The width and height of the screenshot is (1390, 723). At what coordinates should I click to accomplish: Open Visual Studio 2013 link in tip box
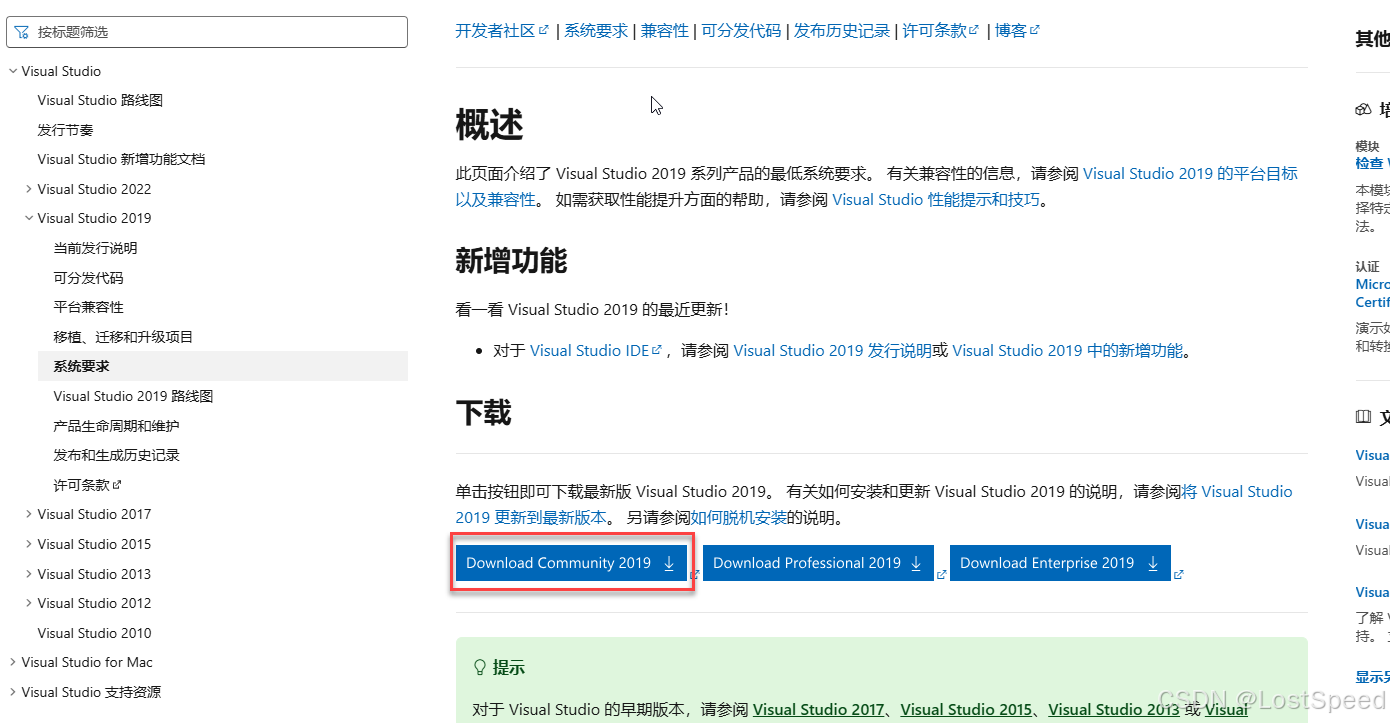1114,709
